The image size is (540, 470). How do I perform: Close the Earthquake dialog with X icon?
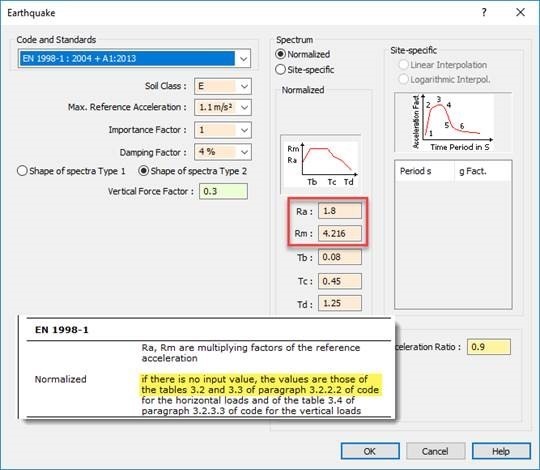520,12
